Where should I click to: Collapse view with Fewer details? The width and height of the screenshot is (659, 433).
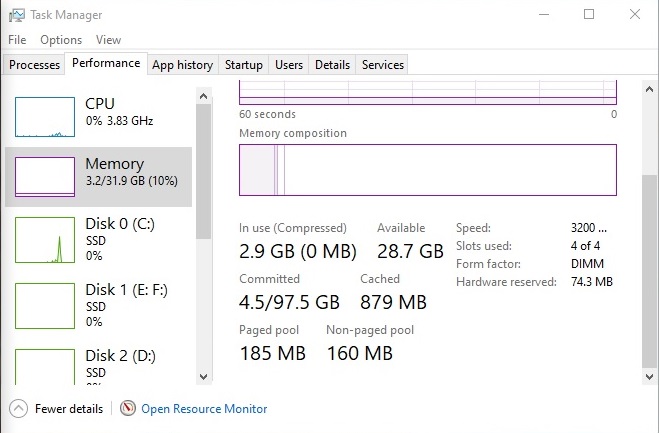[69, 409]
